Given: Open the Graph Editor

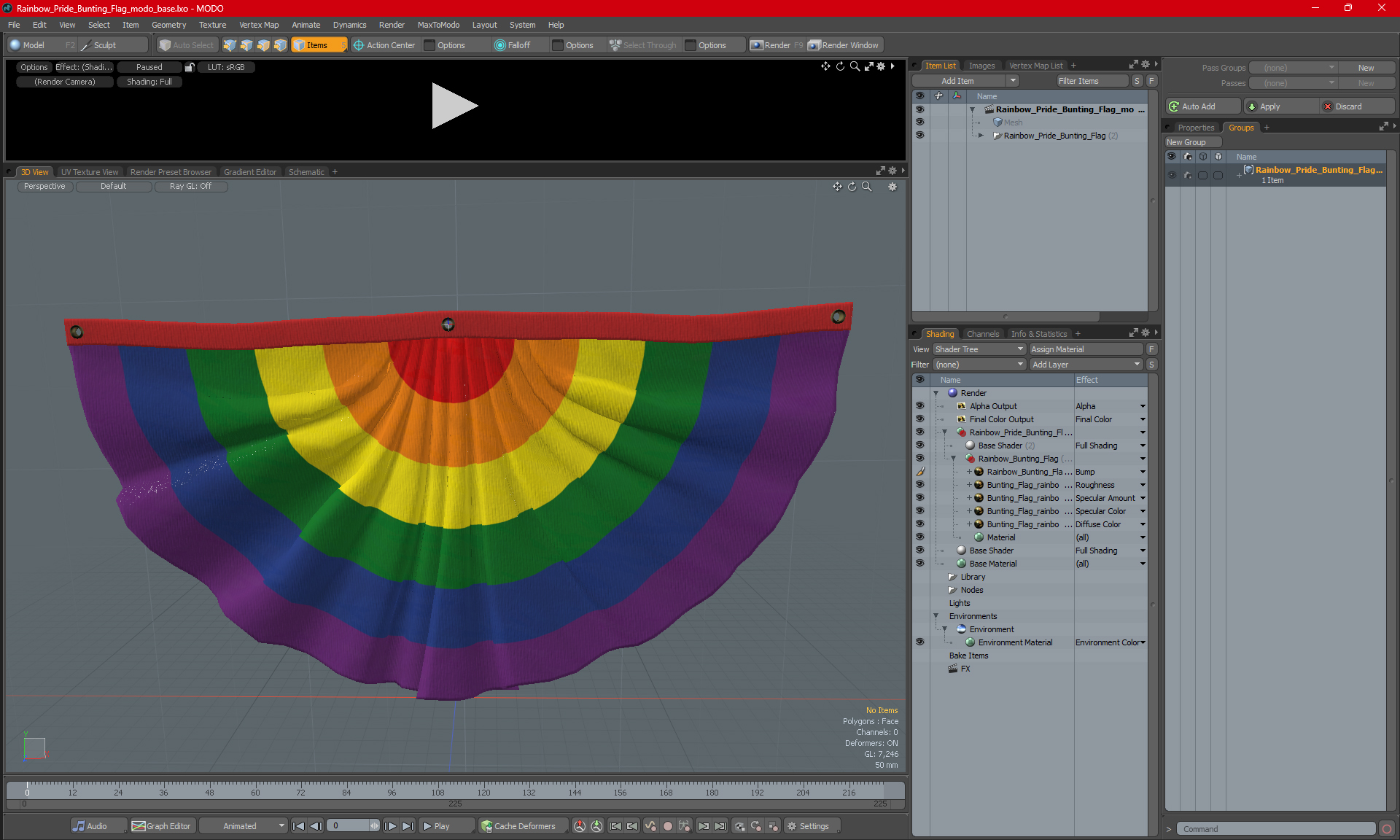Looking at the screenshot, I should (161, 826).
